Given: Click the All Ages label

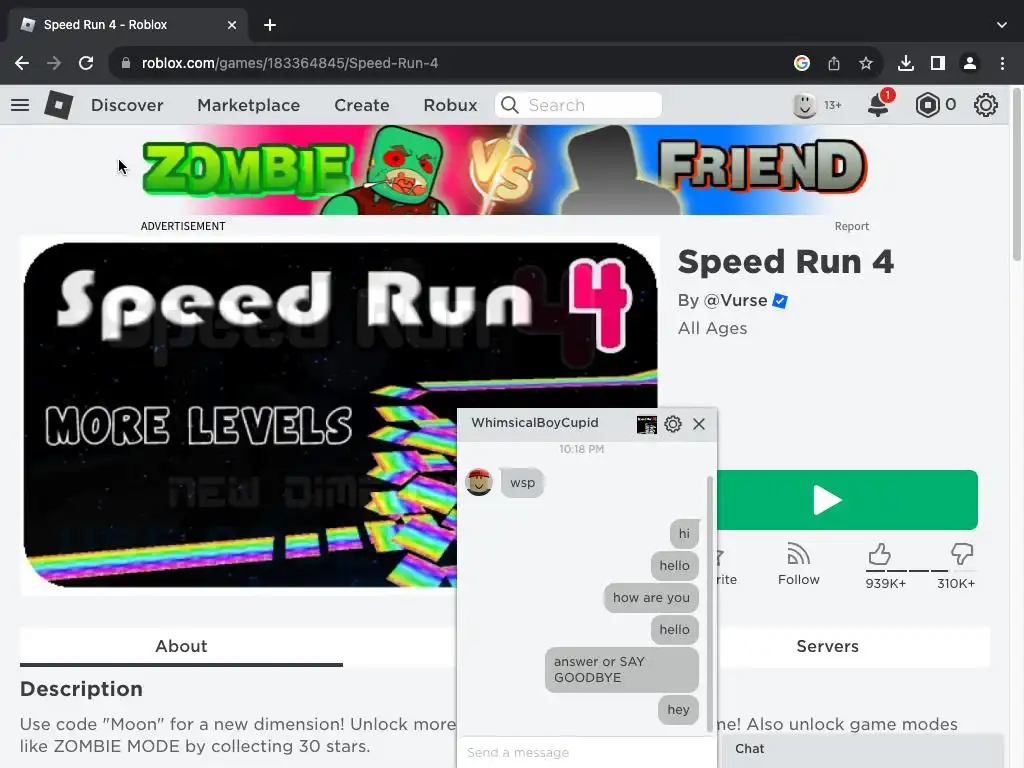Looking at the screenshot, I should [x=712, y=328].
